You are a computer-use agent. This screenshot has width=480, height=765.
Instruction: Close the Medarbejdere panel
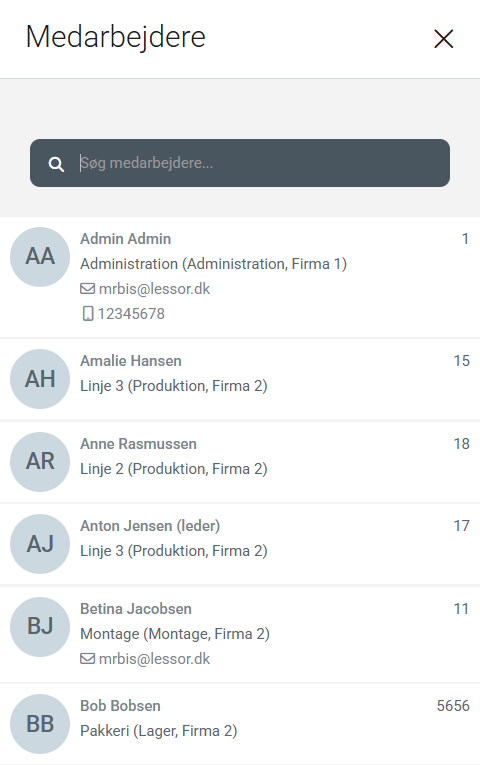(x=443, y=39)
